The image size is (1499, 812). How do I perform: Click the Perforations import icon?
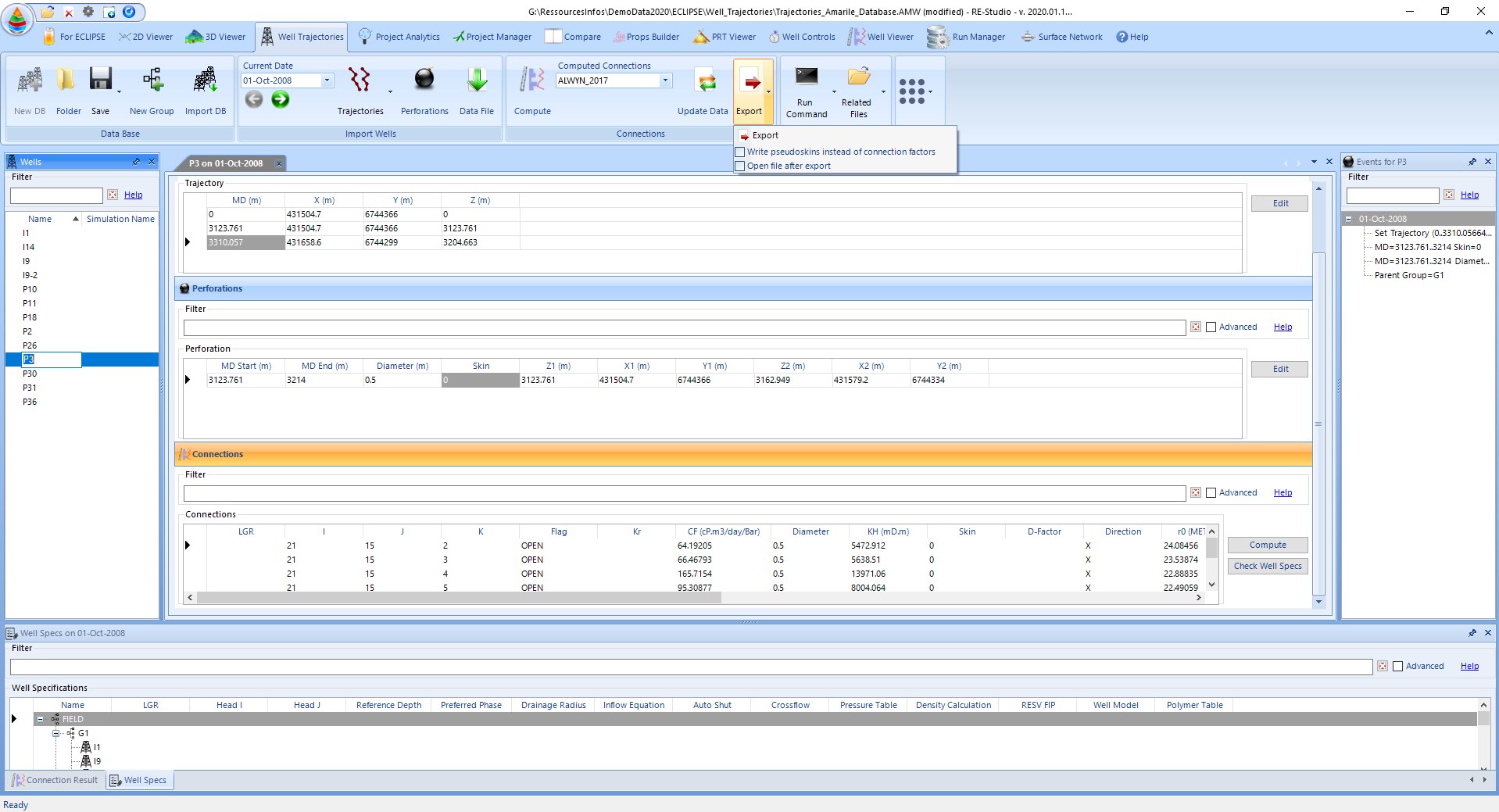coord(424,79)
